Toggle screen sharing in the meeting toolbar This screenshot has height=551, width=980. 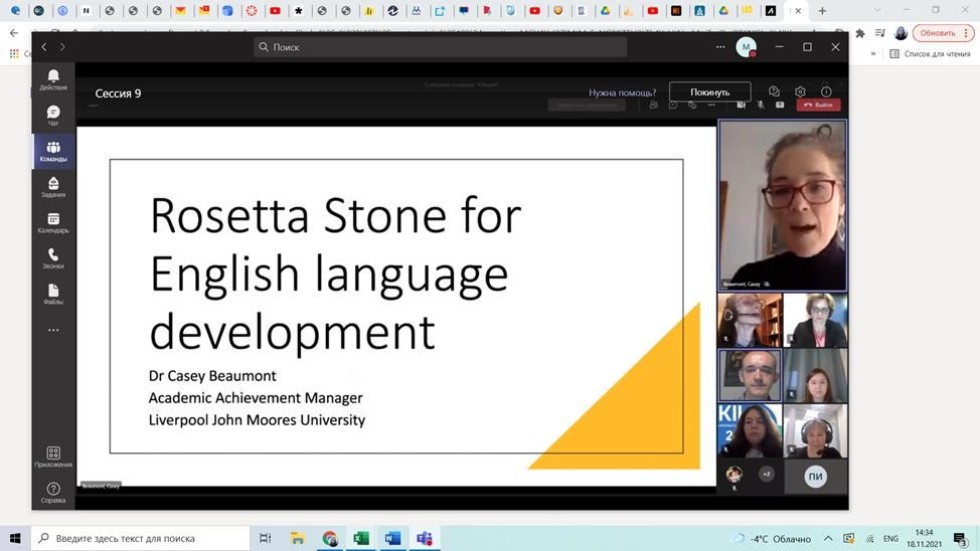tap(780, 105)
